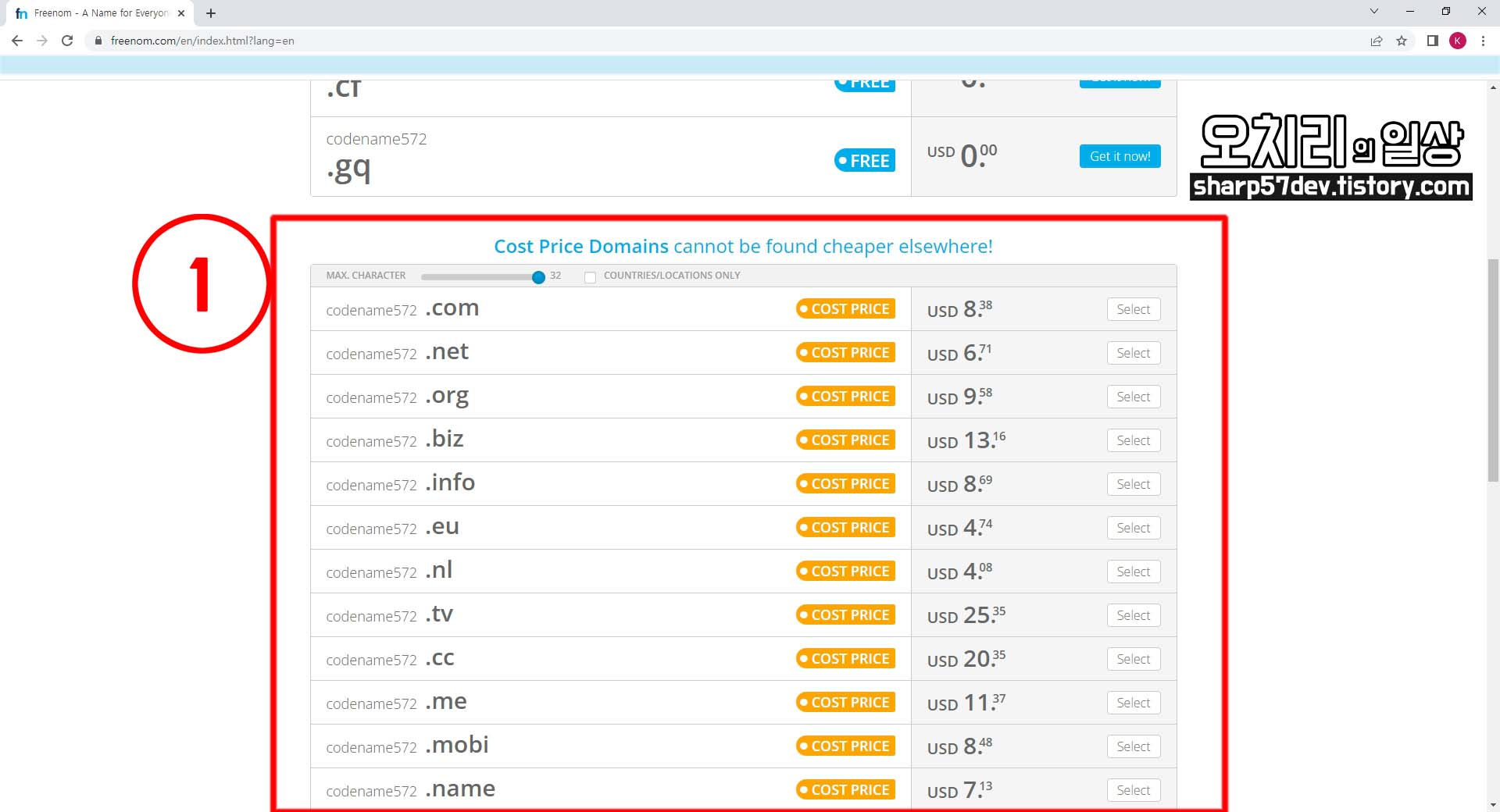Close the Freenom tab
This screenshot has width=1500, height=812.
181,12
